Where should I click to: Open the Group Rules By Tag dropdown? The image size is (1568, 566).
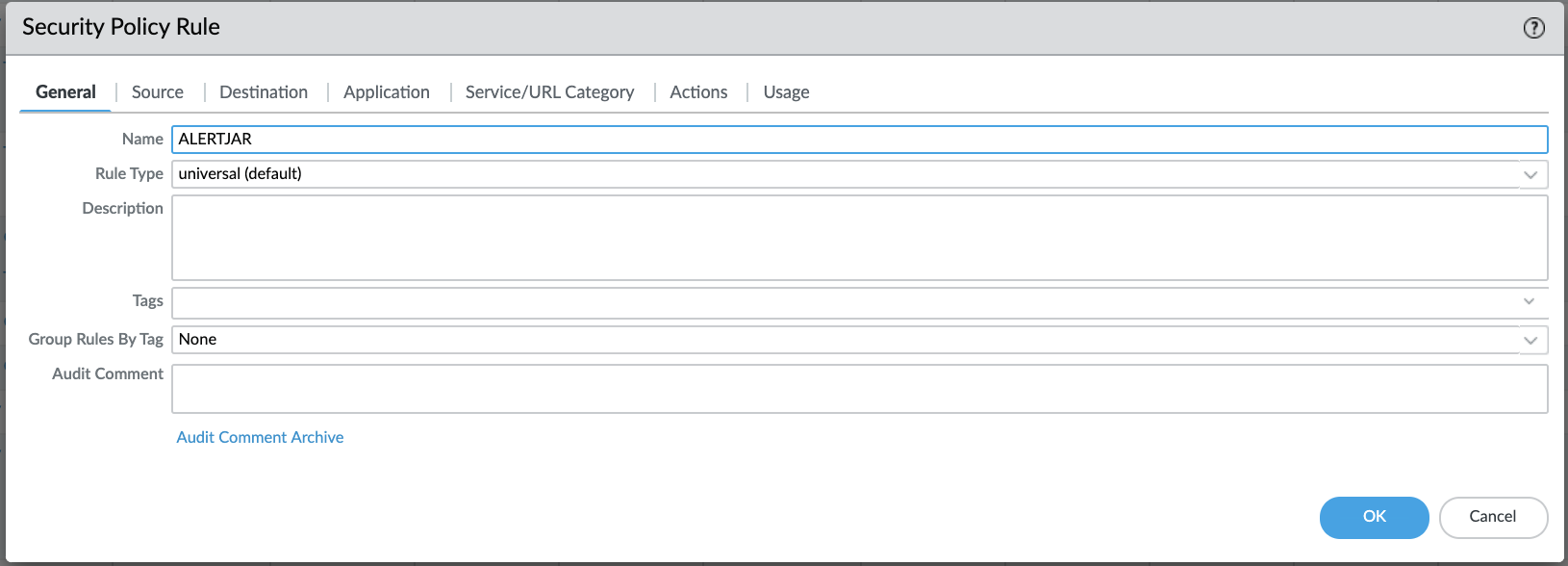point(1530,340)
